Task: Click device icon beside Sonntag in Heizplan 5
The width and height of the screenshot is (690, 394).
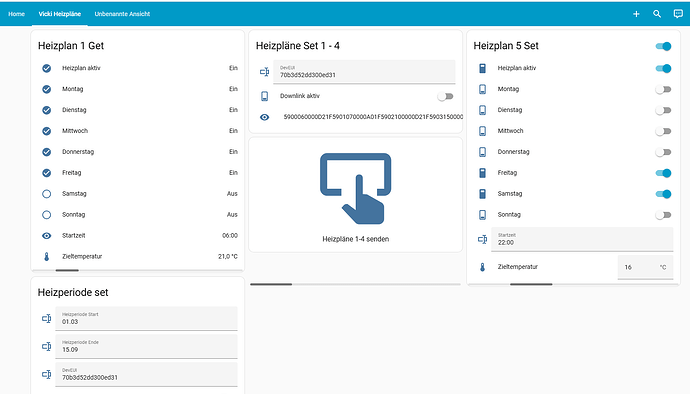Action: pyautogui.click(x=483, y=215)
